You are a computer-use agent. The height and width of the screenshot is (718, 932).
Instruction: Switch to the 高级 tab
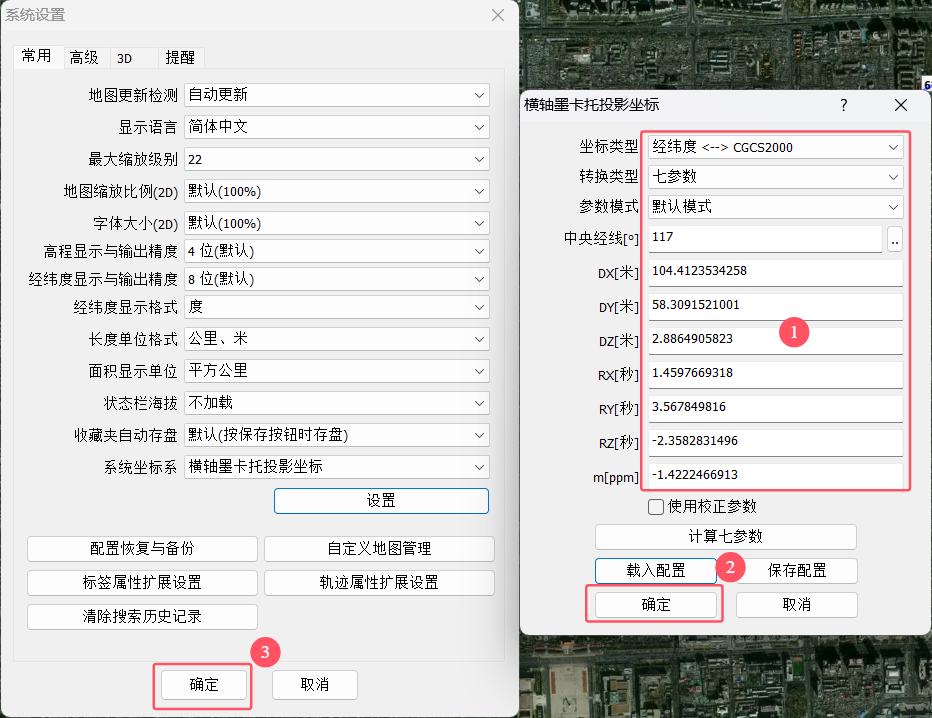click(84, 58)
